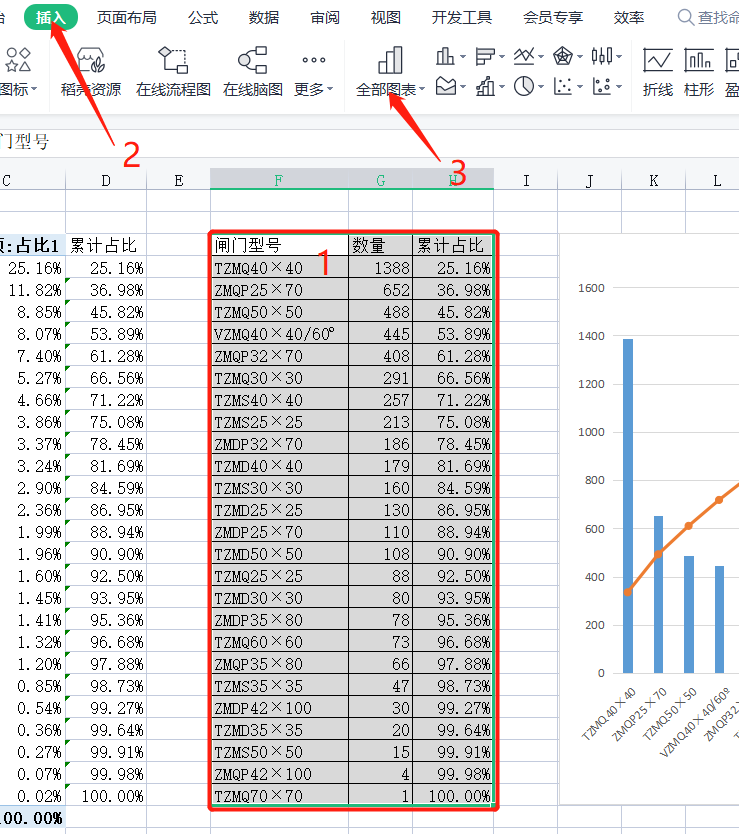The image size is (739, 834).
Task: Open the 开发工具 tab
Action: point(462,18)
